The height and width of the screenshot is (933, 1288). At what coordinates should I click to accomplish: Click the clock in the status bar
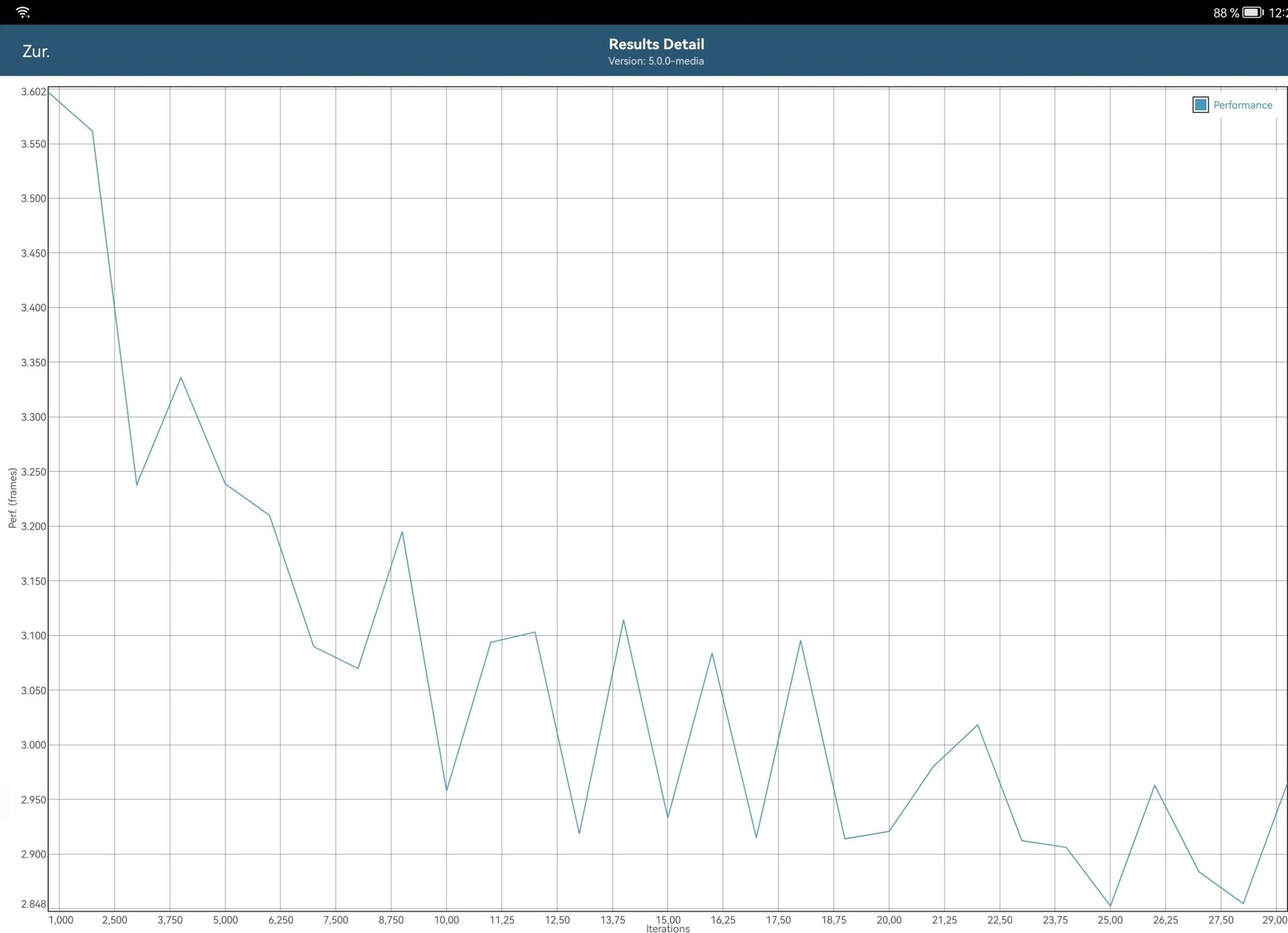click(x=1277, y=13)
